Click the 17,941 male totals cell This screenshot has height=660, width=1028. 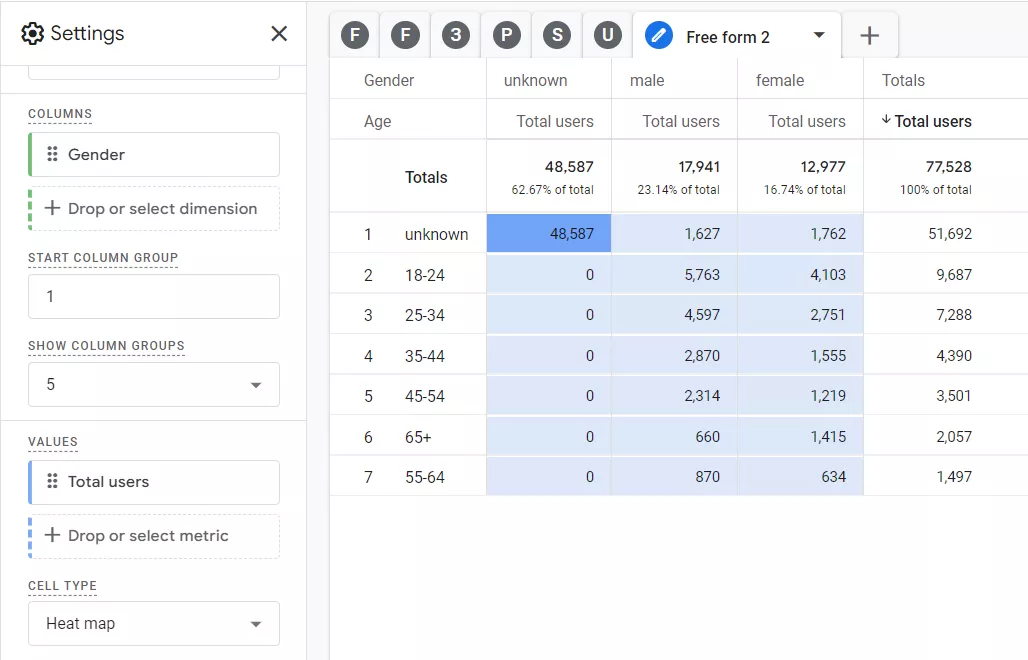[699, 167]
